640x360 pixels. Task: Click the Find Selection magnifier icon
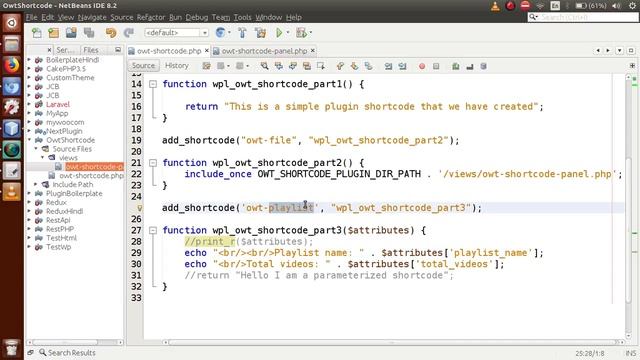264,66
